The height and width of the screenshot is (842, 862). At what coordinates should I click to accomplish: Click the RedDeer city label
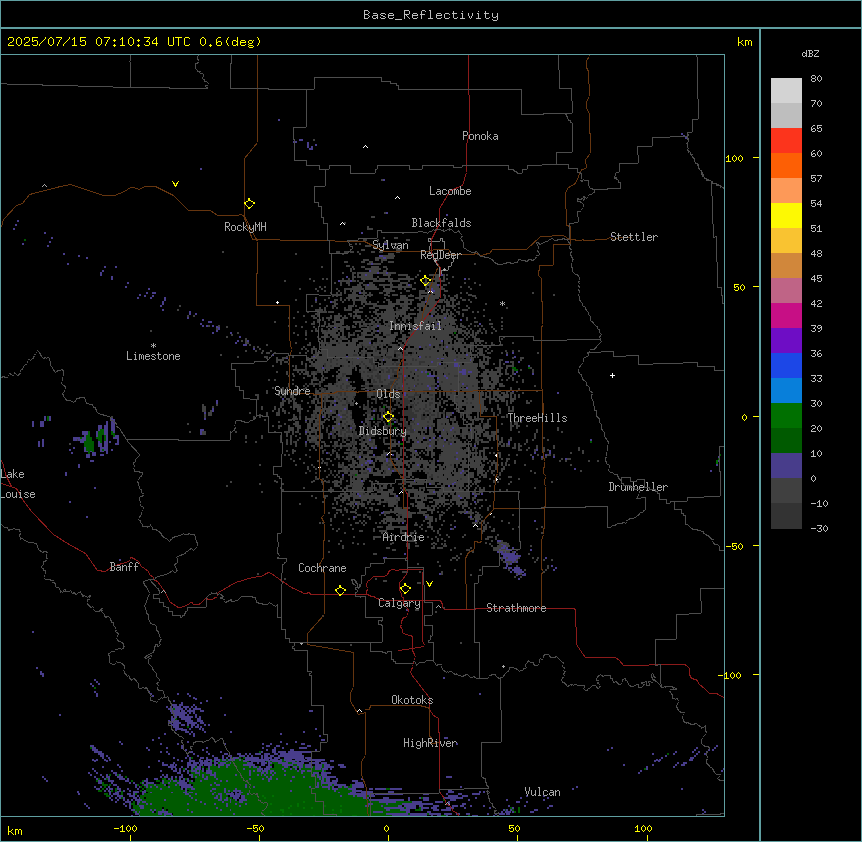(x=440, y=255)
